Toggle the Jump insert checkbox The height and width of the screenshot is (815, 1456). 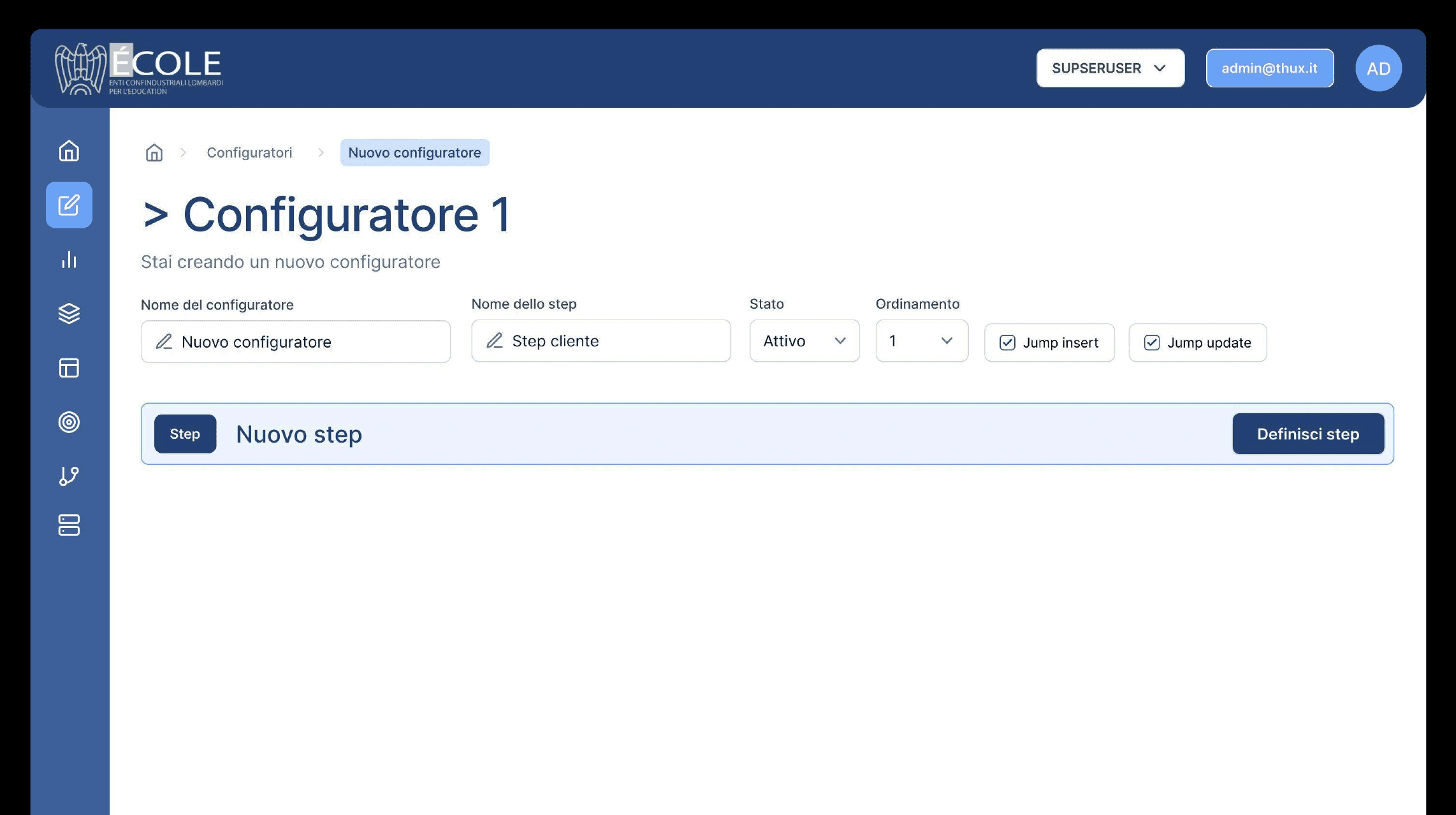pyautogui.click(x=1007, y=342)
